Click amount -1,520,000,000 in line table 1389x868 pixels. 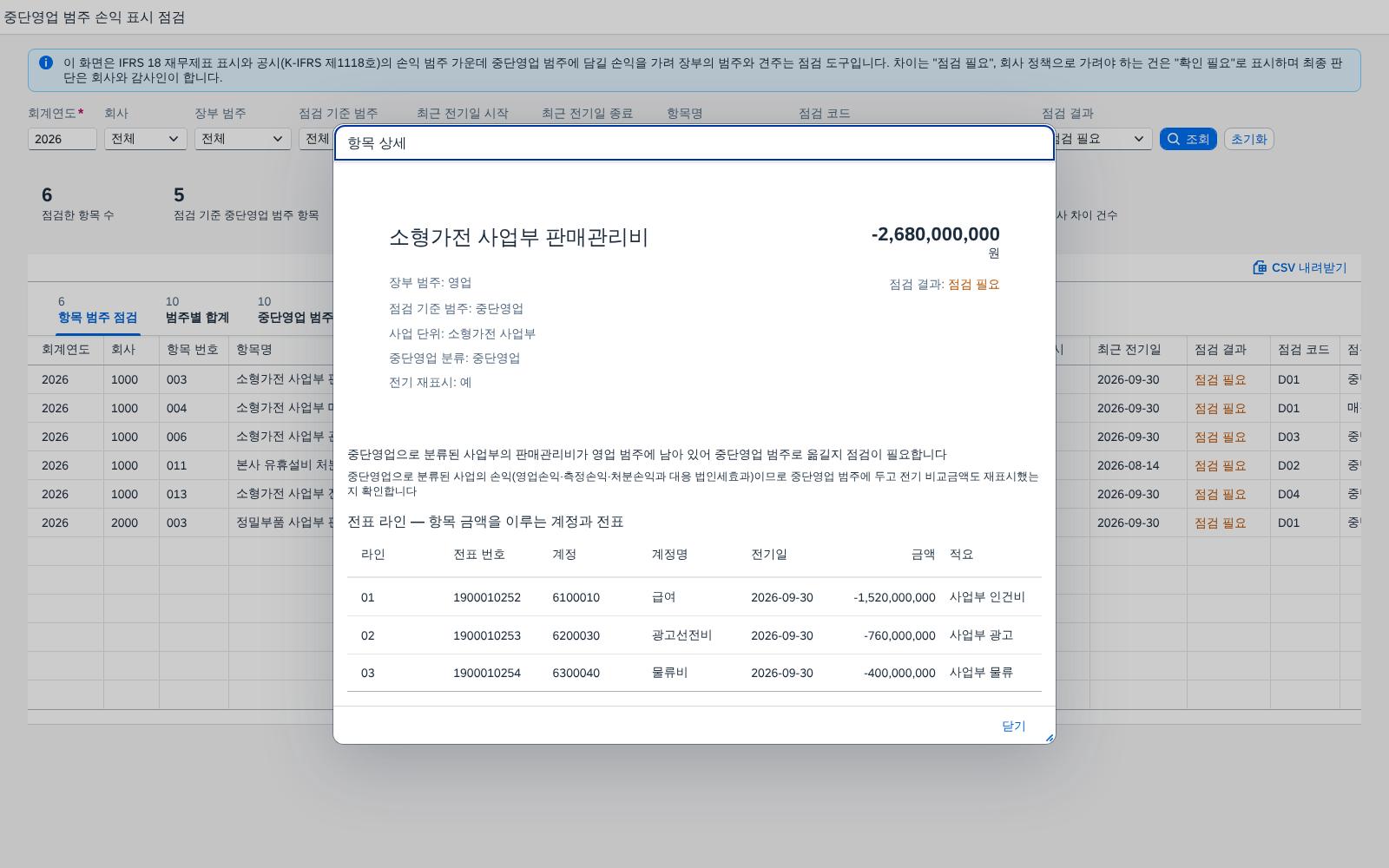(894, 597)
